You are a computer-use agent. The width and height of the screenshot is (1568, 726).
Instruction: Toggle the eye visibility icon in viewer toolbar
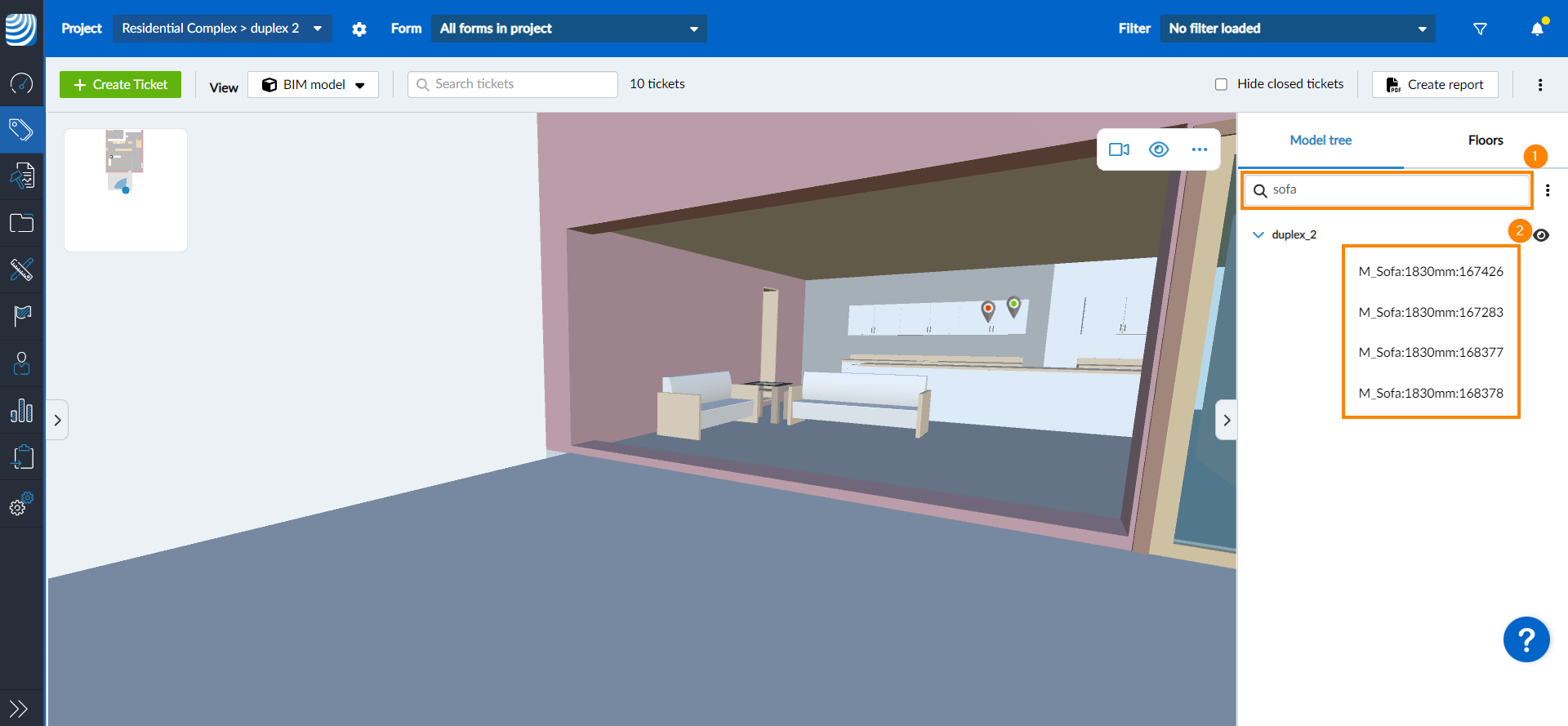1159,149
